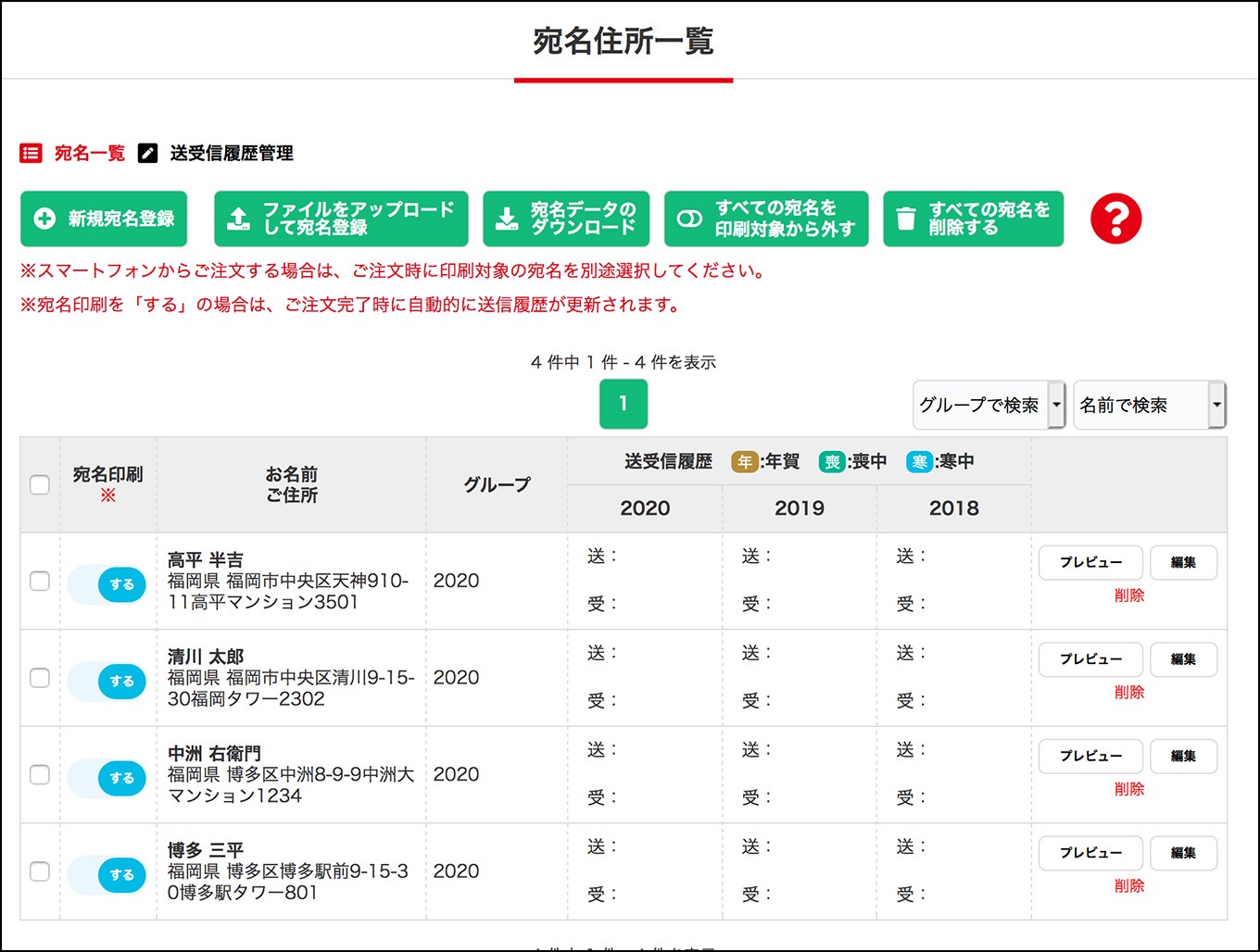Screen dimensions: 1260x952
Task: Click the 2018 year column header
Action: point(954,508)
